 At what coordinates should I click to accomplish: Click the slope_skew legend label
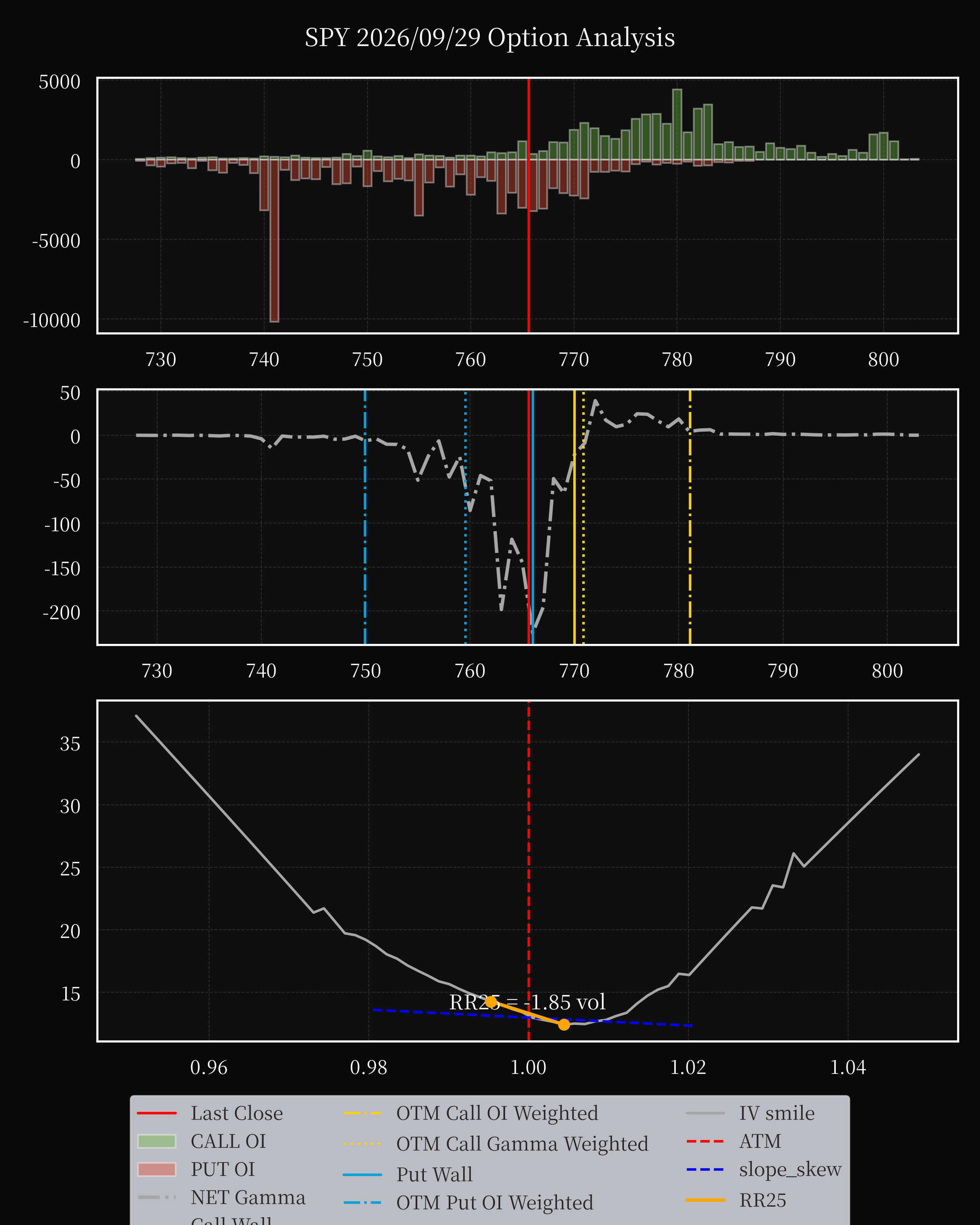tap(790, 1169)
